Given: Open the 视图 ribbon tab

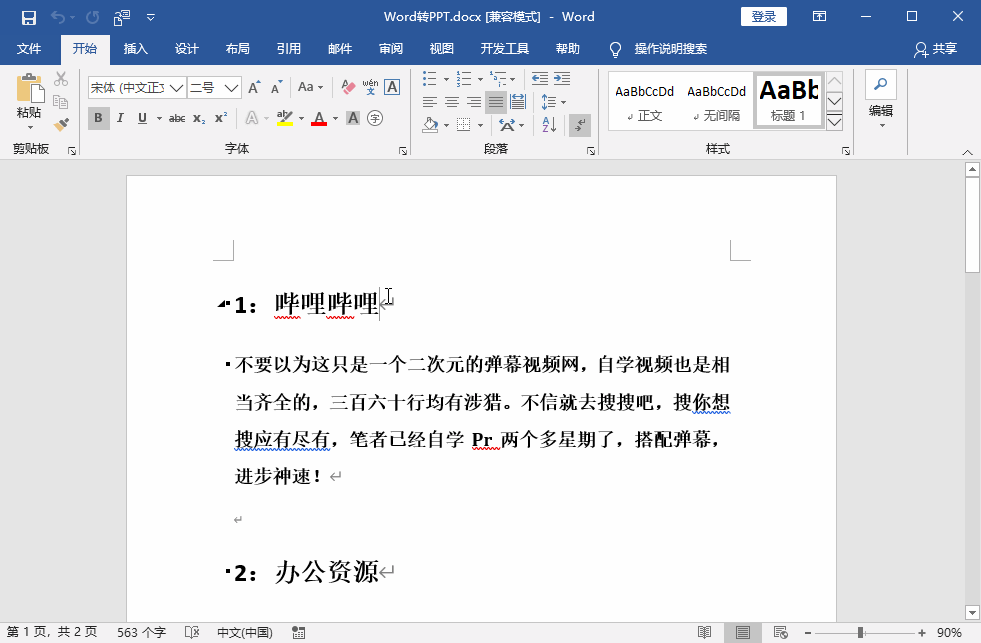Looking at the screenshot, I should point(441,48).
